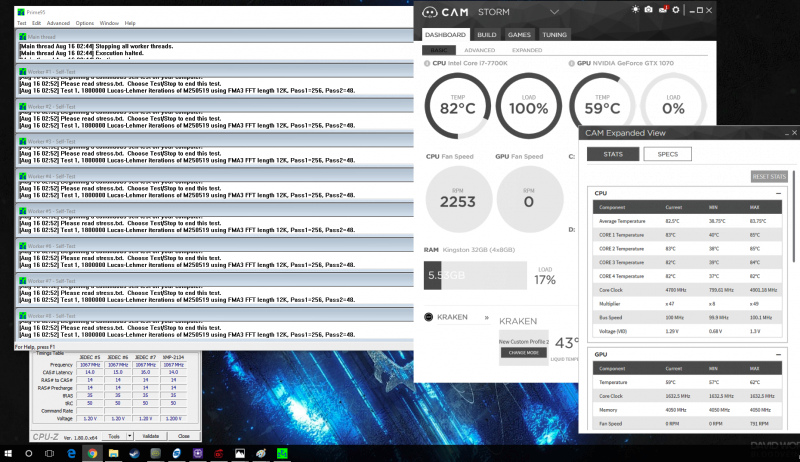Click the KRAKEN device round icon

(429, 317)
